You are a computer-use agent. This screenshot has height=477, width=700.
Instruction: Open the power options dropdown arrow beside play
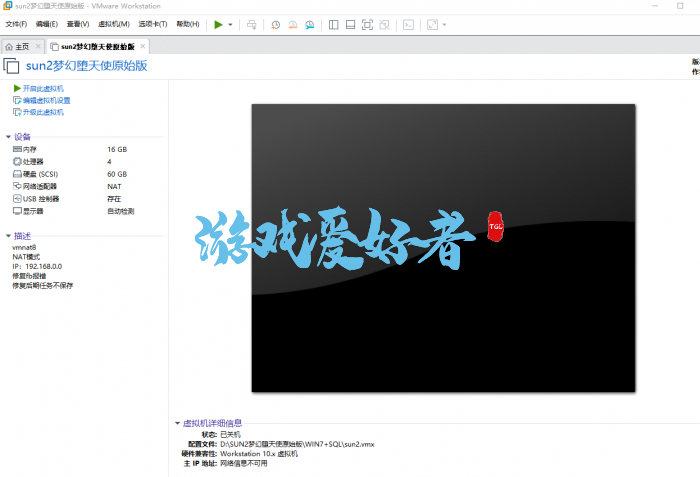[230, 25]
